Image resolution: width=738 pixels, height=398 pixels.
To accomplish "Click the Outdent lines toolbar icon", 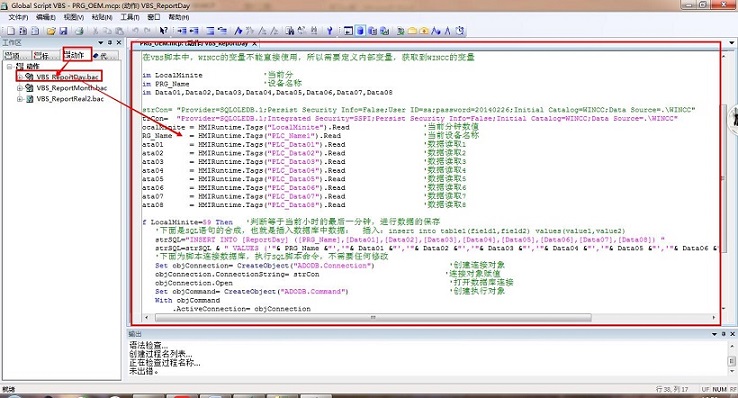I will pos(193,31).
